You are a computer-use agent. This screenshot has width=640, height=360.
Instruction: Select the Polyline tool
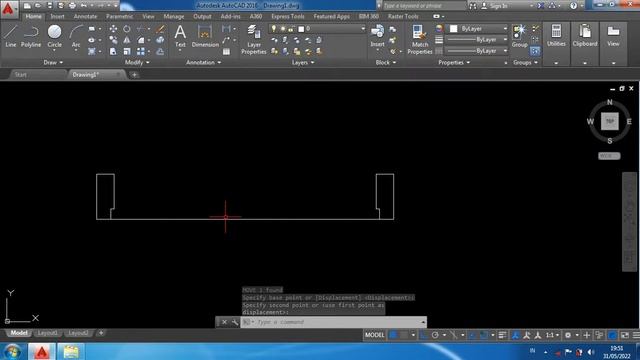tap(31, 36)
